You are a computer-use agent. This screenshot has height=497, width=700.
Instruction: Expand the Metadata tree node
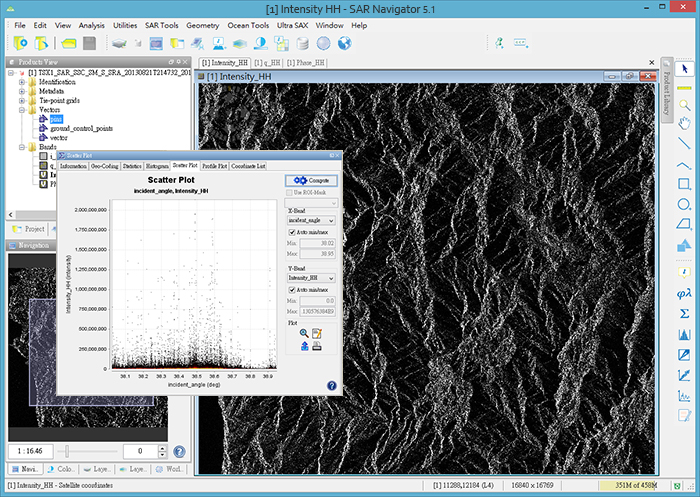coord(21,92)
